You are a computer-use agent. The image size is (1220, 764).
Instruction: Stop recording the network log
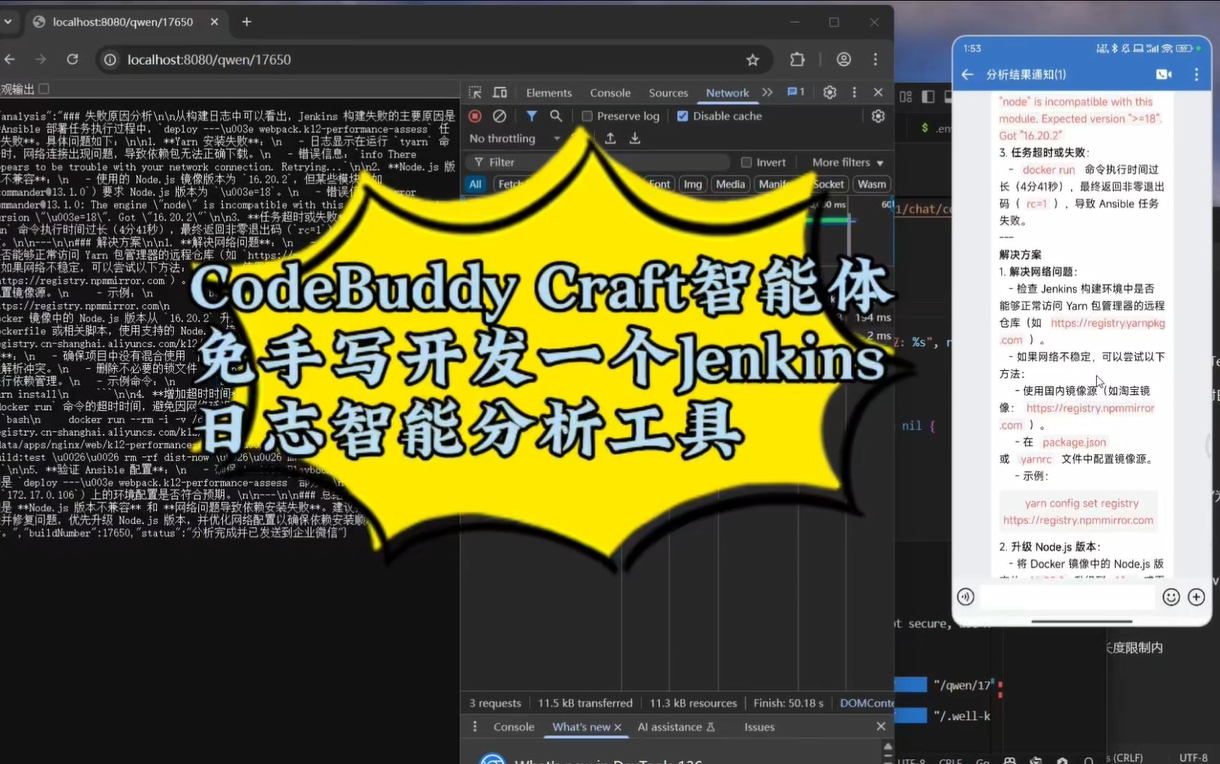(475, 116)
